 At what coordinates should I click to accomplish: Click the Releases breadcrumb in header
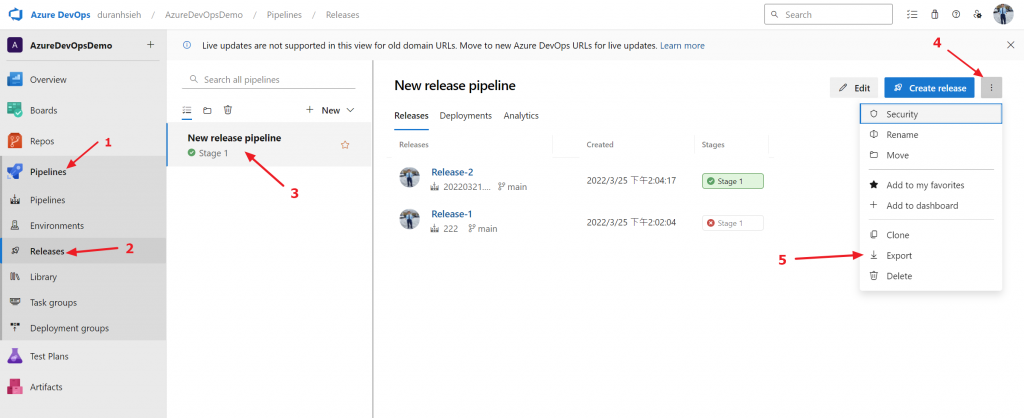coord(342,14)
